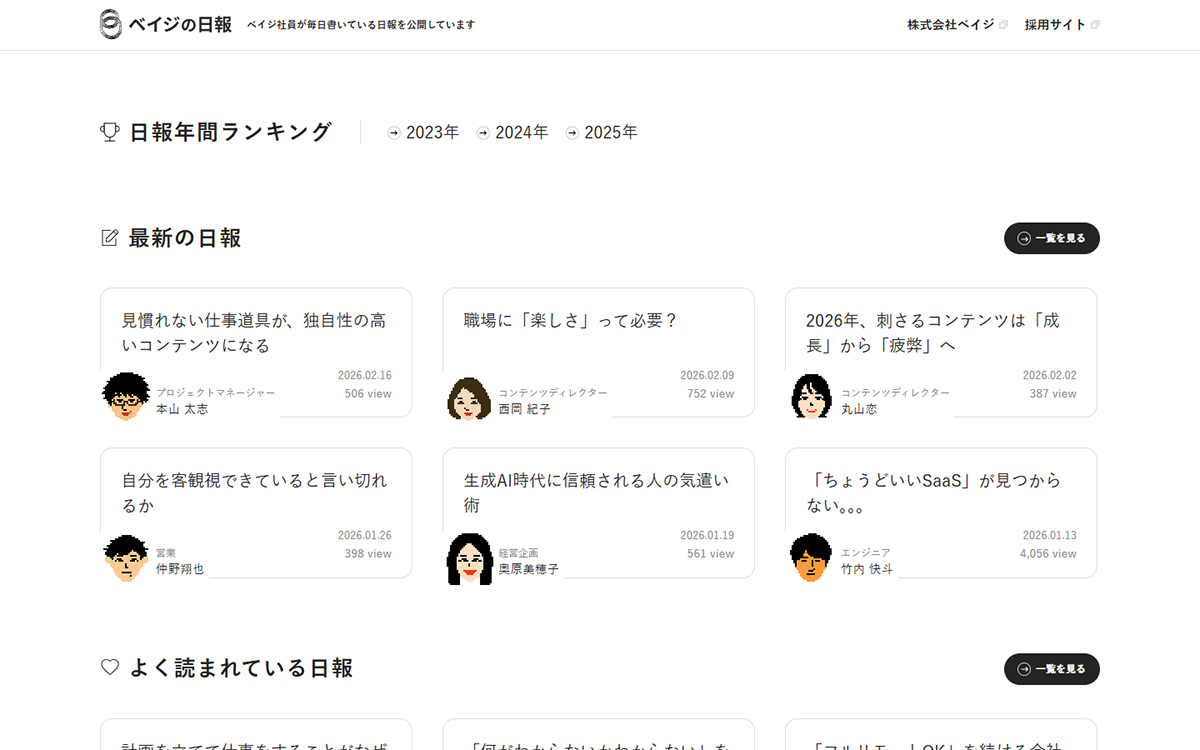Click 本山 太志's avatar portrait
The image size is (1200, 750).
click(x=125, y=397)
